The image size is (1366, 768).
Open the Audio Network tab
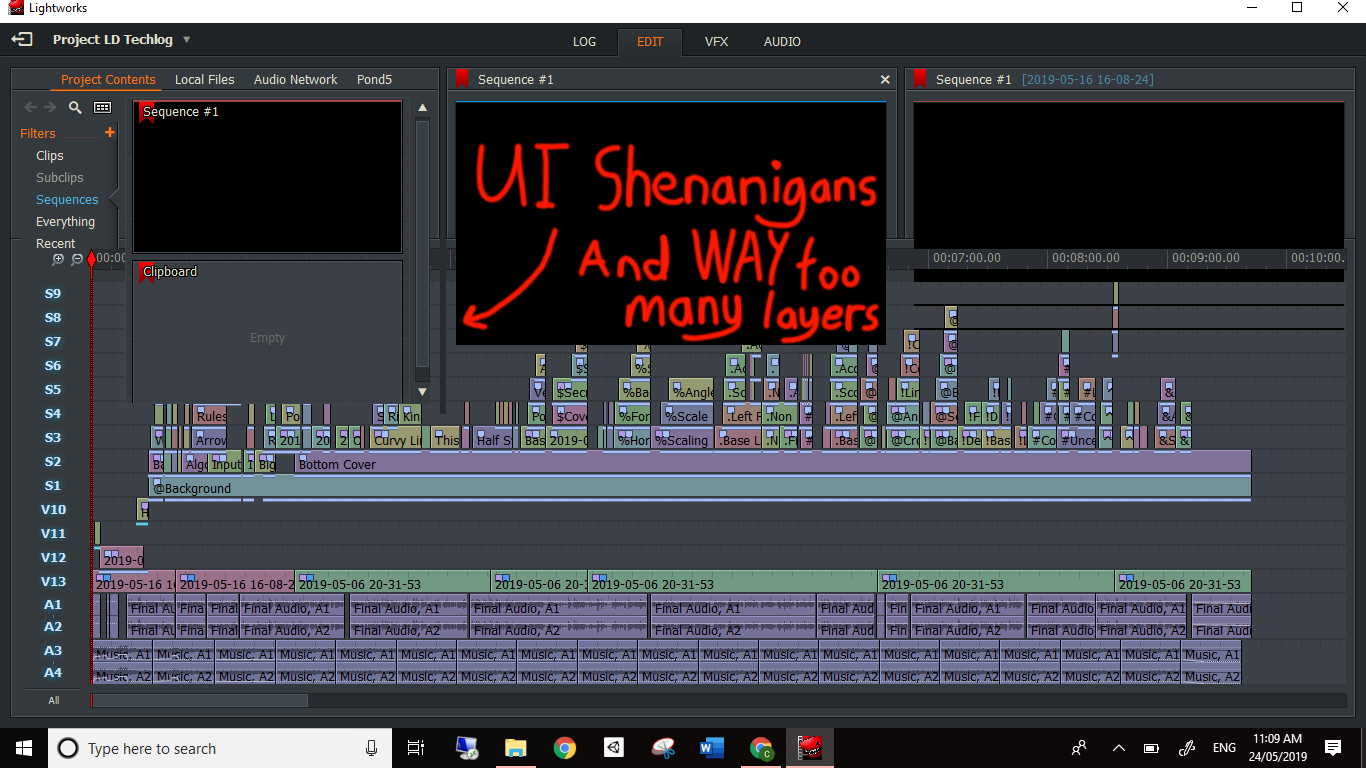pyautogui.click(x=296, y=80)
